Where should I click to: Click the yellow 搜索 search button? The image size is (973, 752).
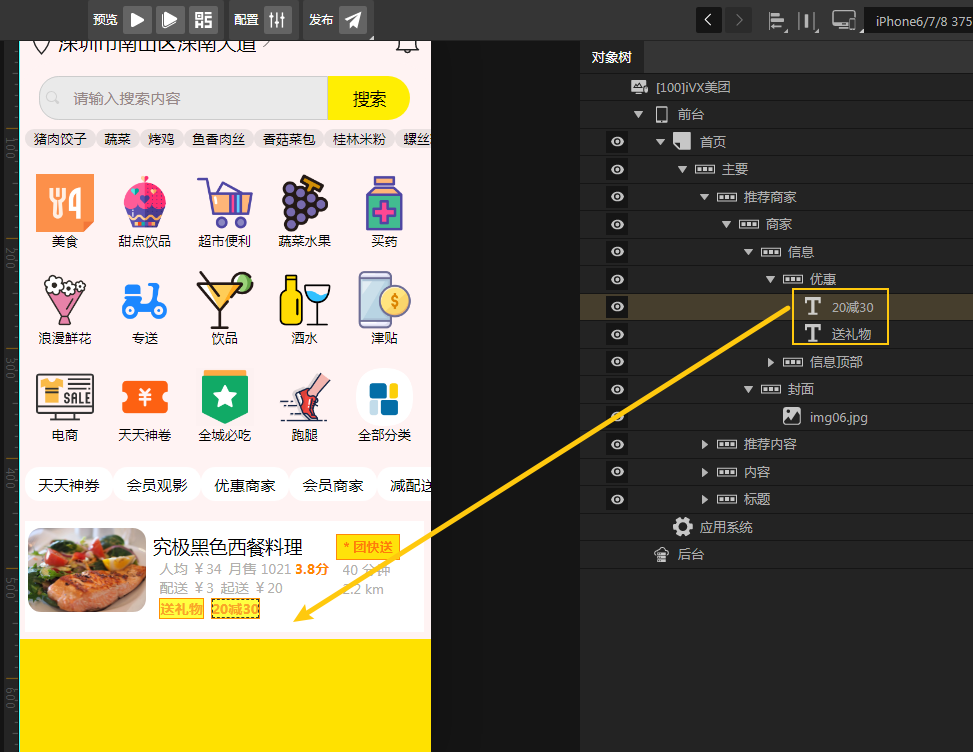tap(369, 98)
